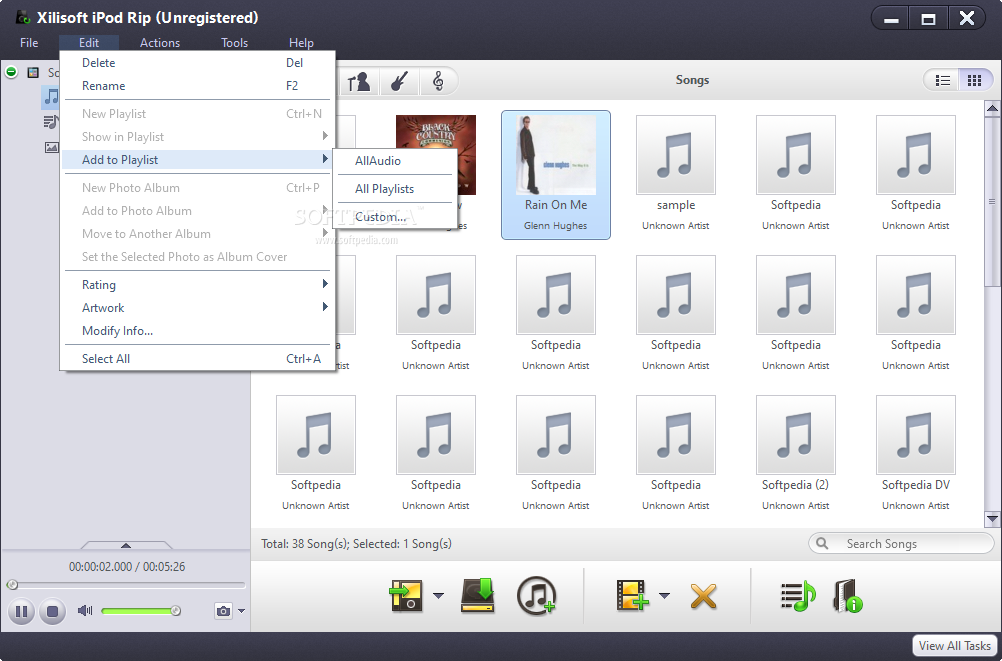Click the Search Songs field
1002x661 pixels.
coord(901,543)
